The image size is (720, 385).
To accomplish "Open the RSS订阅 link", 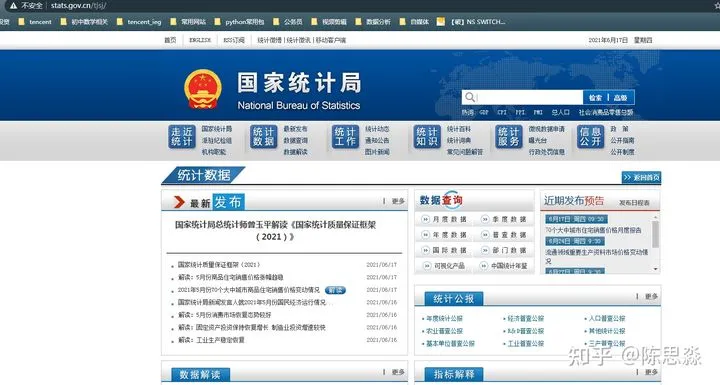I will click(234, 40).
